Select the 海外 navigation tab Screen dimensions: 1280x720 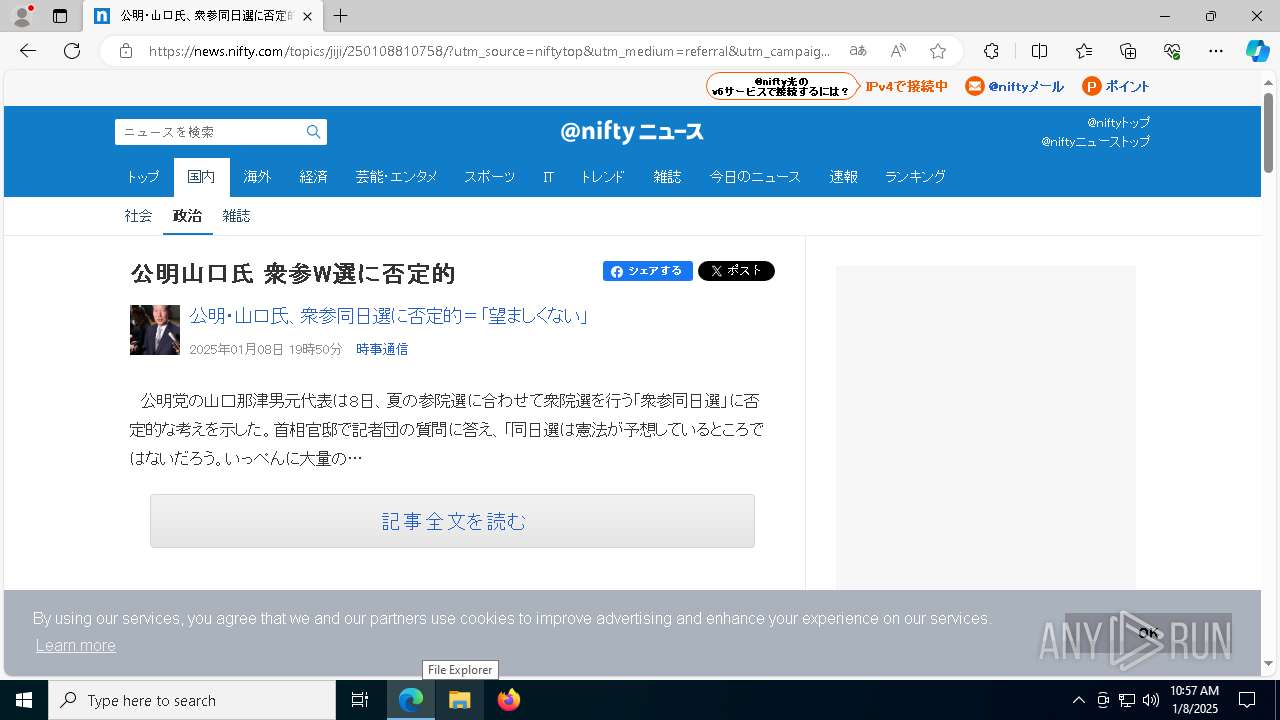coord(258,177)
